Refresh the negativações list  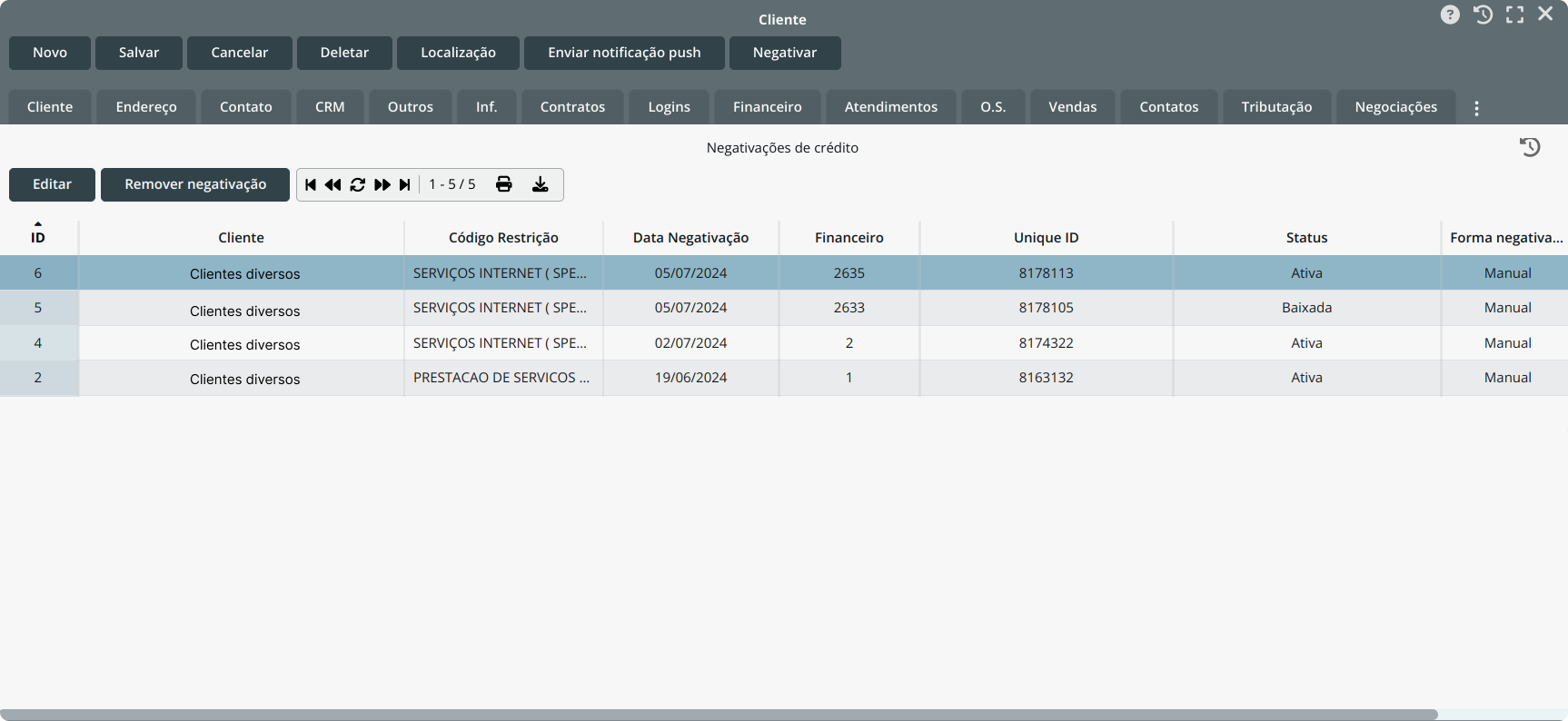point(357,184)
